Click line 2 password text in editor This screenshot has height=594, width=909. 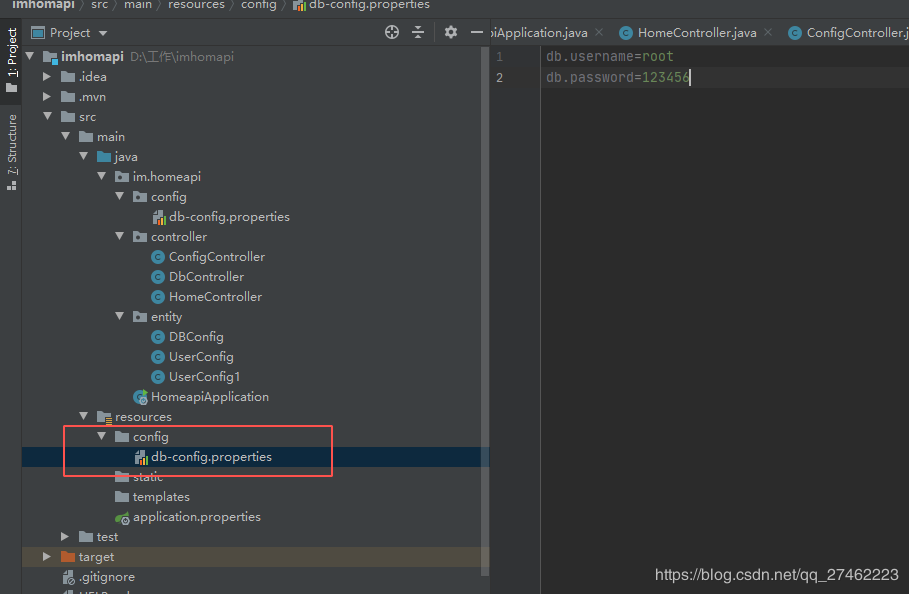(x=617, y=77)
